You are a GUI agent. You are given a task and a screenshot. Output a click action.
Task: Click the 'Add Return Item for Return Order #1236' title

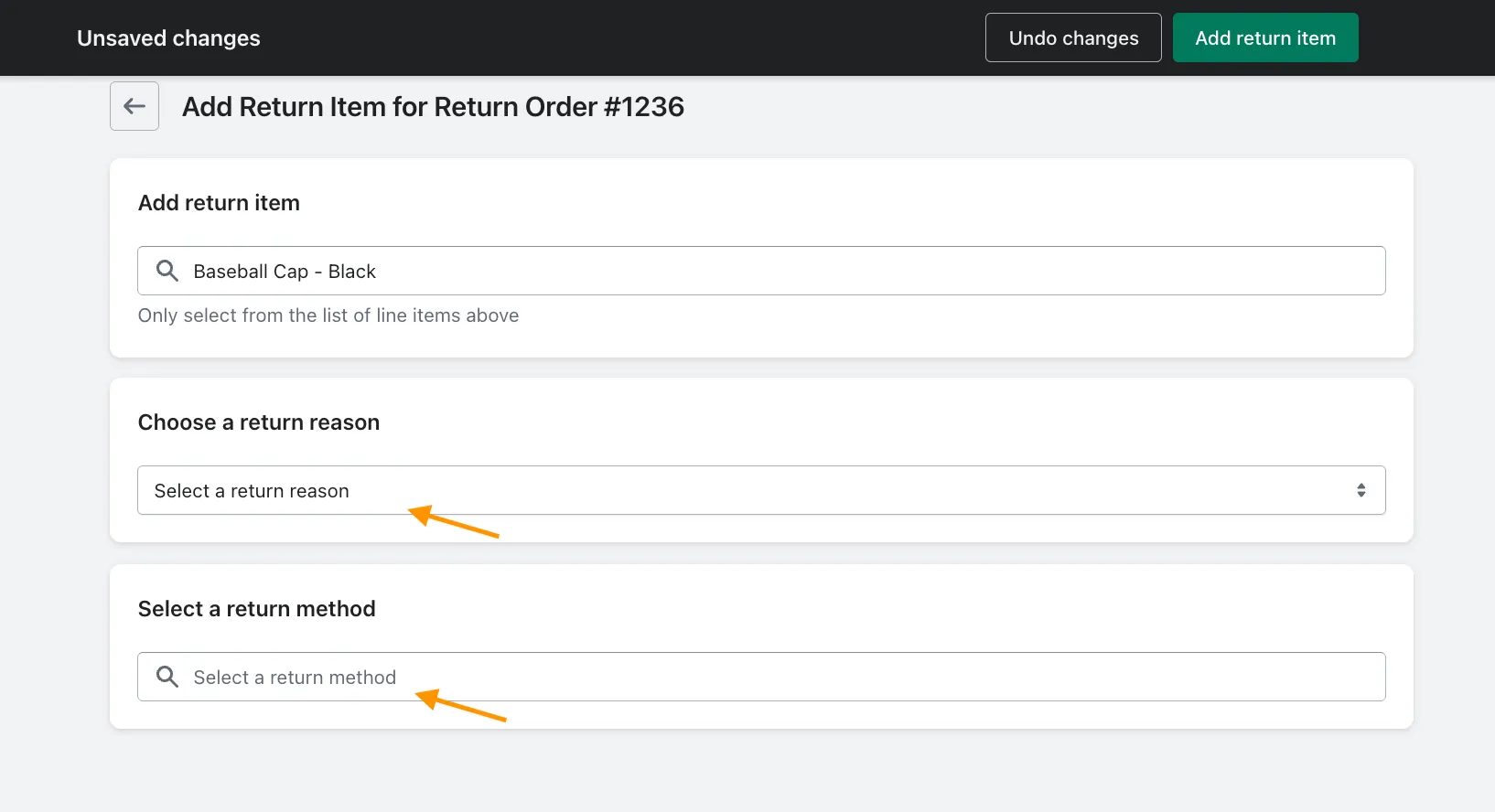[433, 107]
